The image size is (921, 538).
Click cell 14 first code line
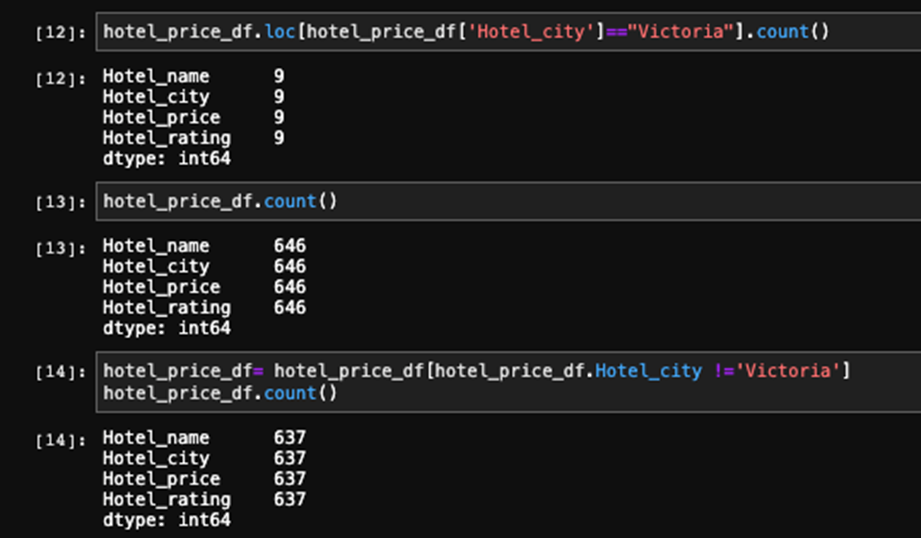click(476, 371)
